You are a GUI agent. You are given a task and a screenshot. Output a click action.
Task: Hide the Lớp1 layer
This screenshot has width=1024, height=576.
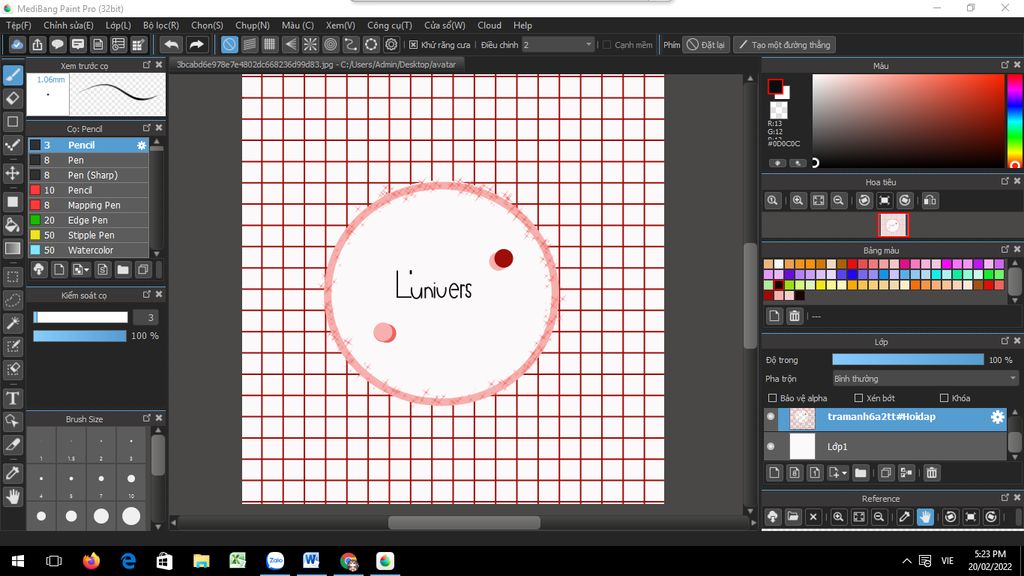click(x=771, y=447)
